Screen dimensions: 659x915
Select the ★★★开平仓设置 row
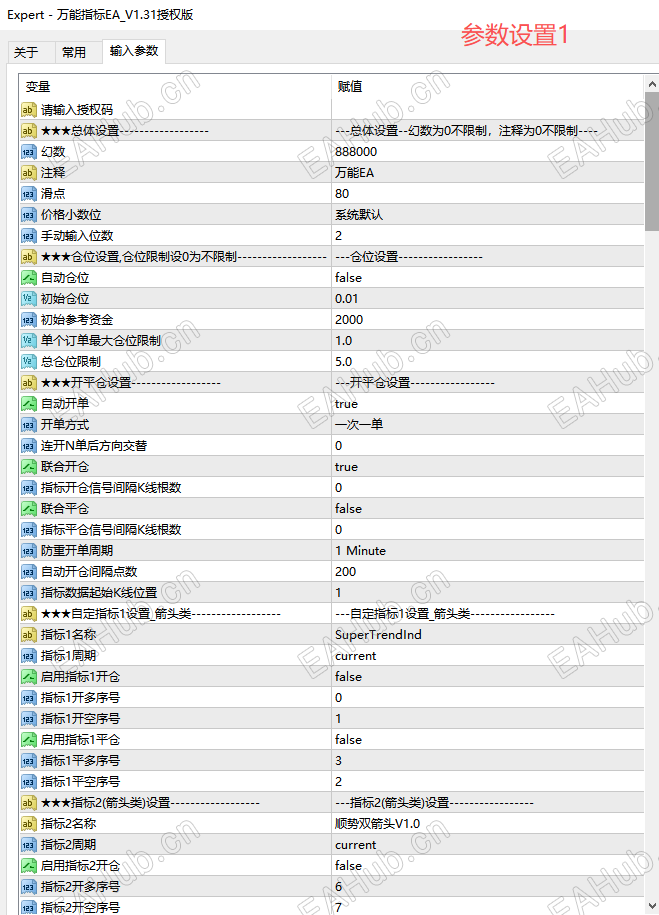332,383
